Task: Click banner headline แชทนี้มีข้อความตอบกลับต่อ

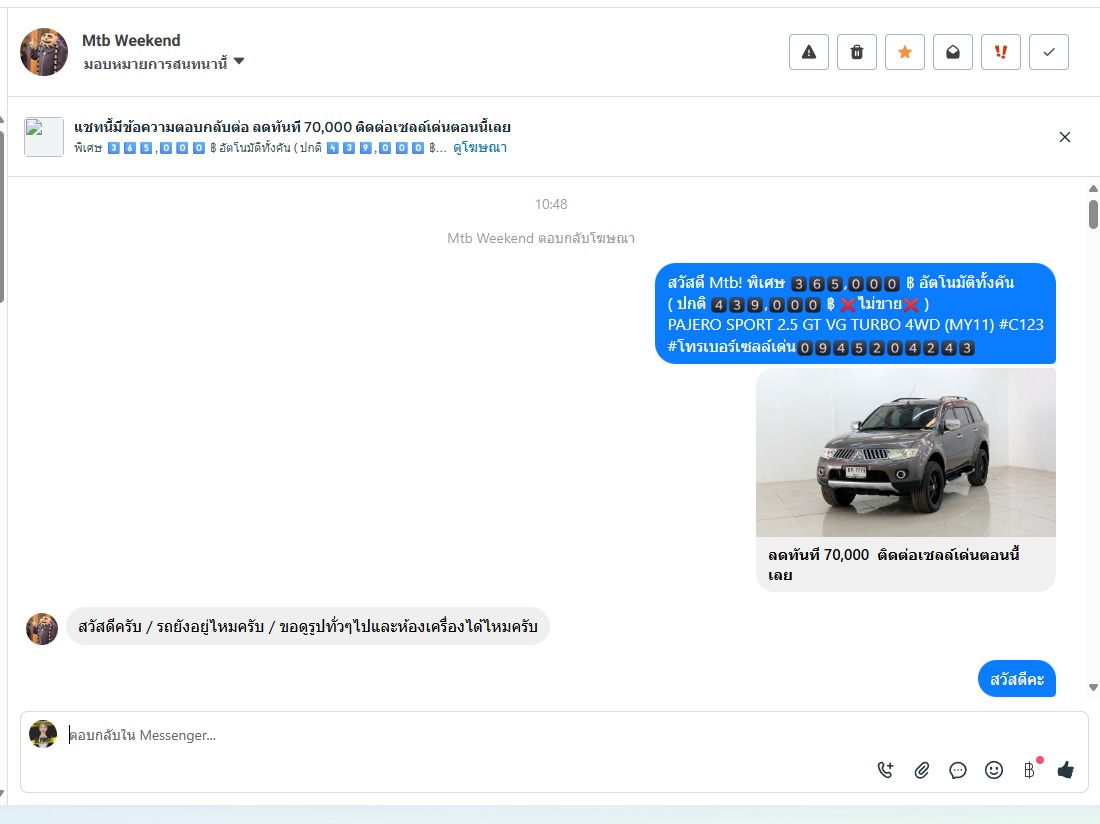Action: coord(293,127)
